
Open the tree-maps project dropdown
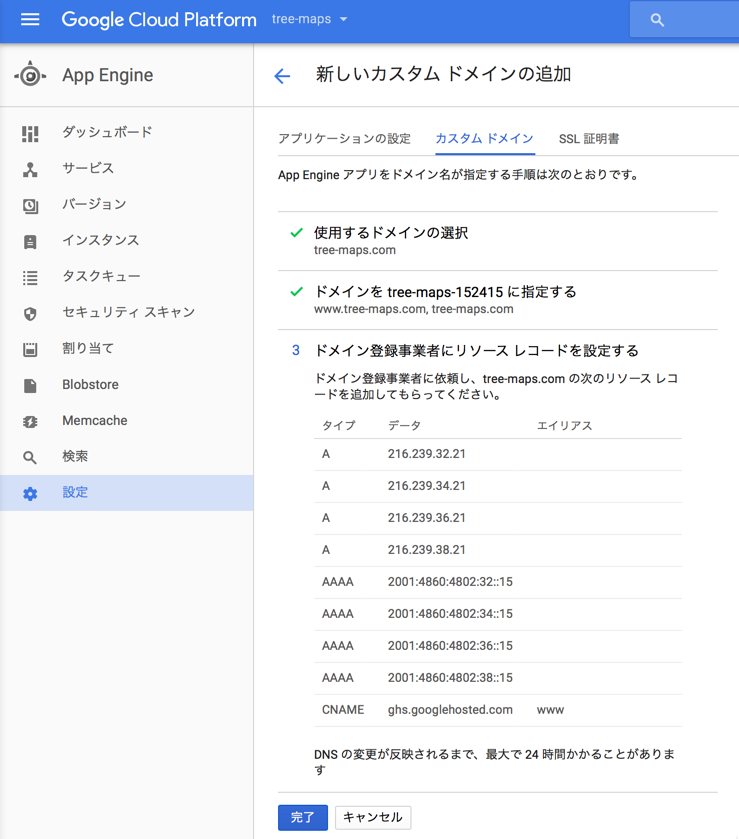(310, 19)
